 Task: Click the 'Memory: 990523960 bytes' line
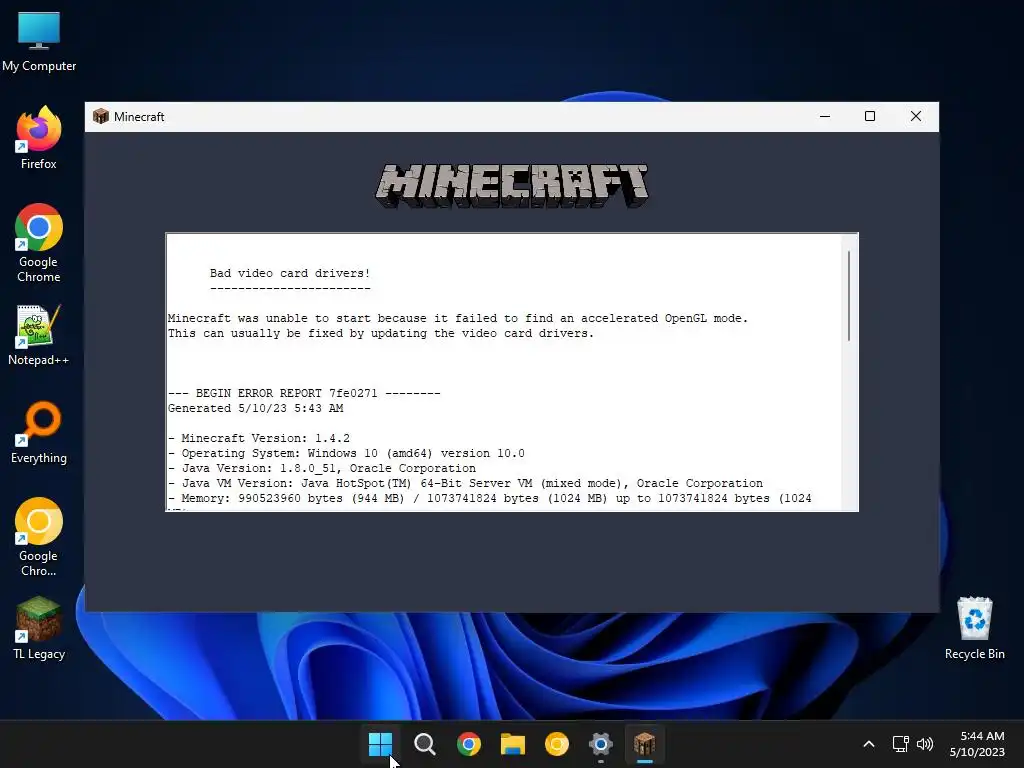tap(489, 498)
